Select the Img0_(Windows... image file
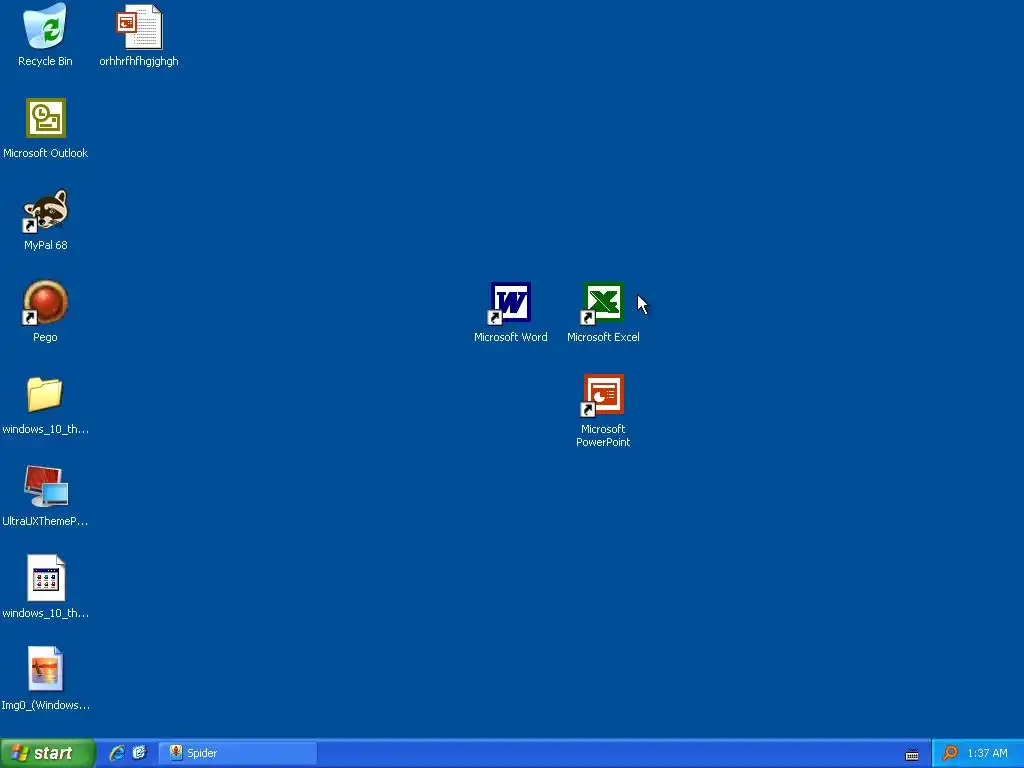Viewport: 1024px width, 768px height. pyautogui.click(x=46, y=669)
